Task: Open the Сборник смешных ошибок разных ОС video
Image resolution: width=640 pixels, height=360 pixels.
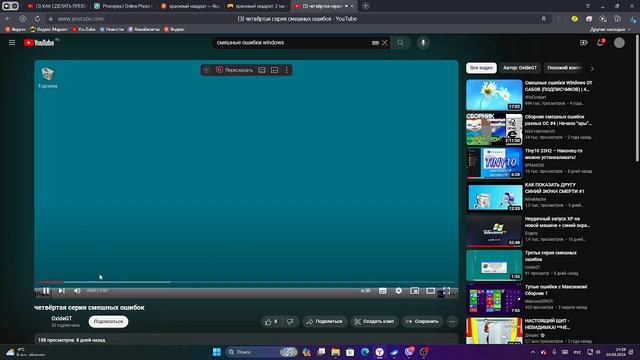Action: [494, 129]
